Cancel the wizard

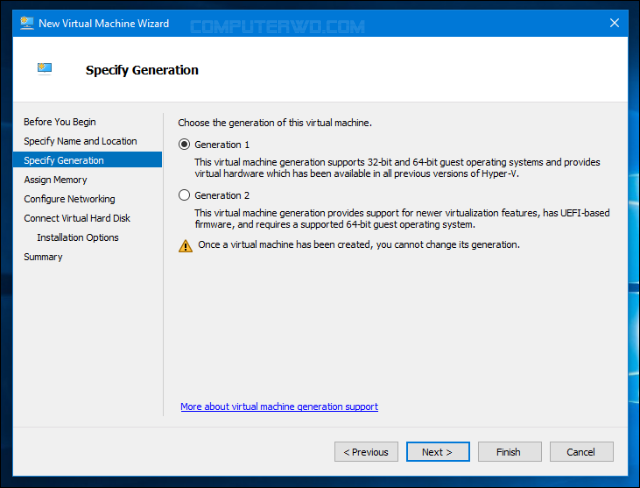[x=581, y=452]
